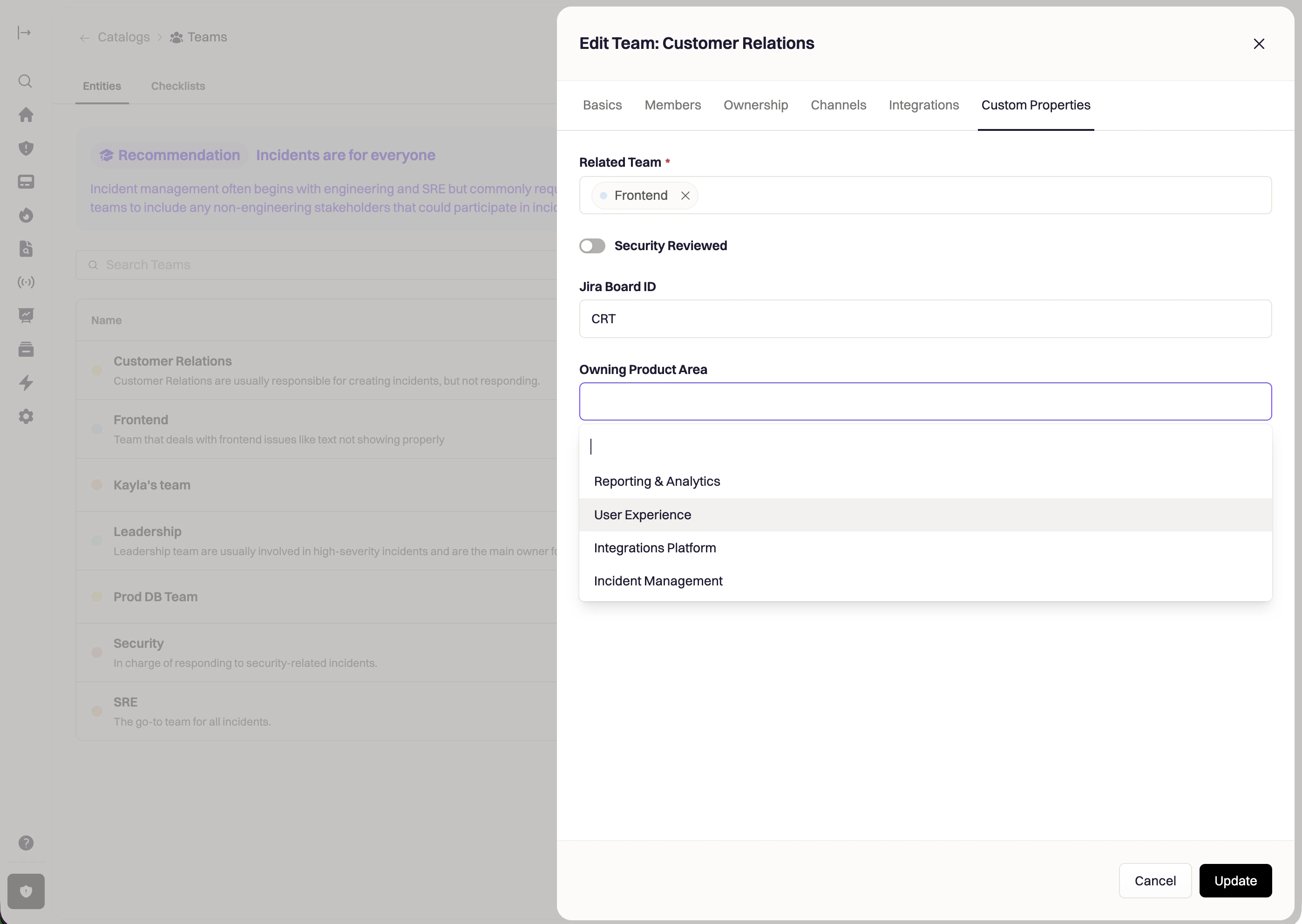Click the search icon in sidebar
Screen dimensions: 1302x924
[x=25, y=82]
